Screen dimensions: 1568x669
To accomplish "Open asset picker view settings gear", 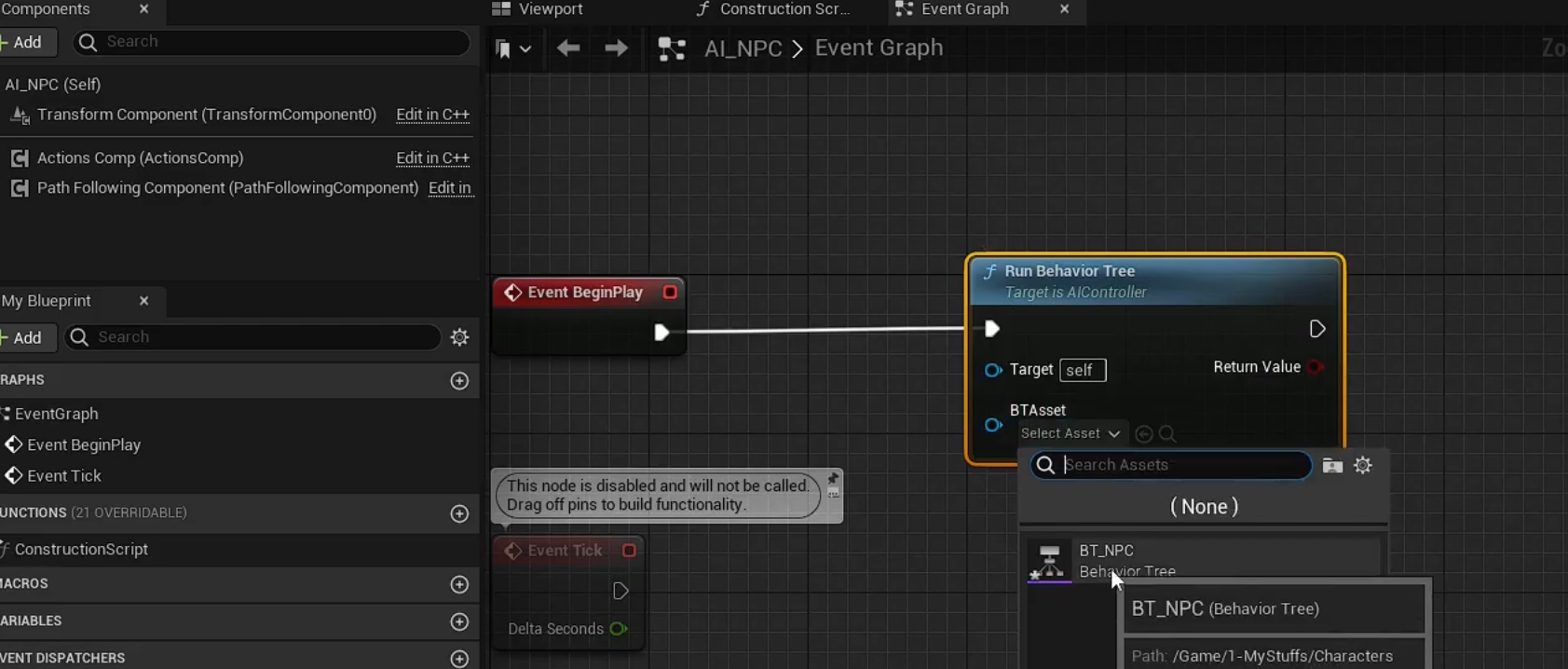I will pos(1363,465).
